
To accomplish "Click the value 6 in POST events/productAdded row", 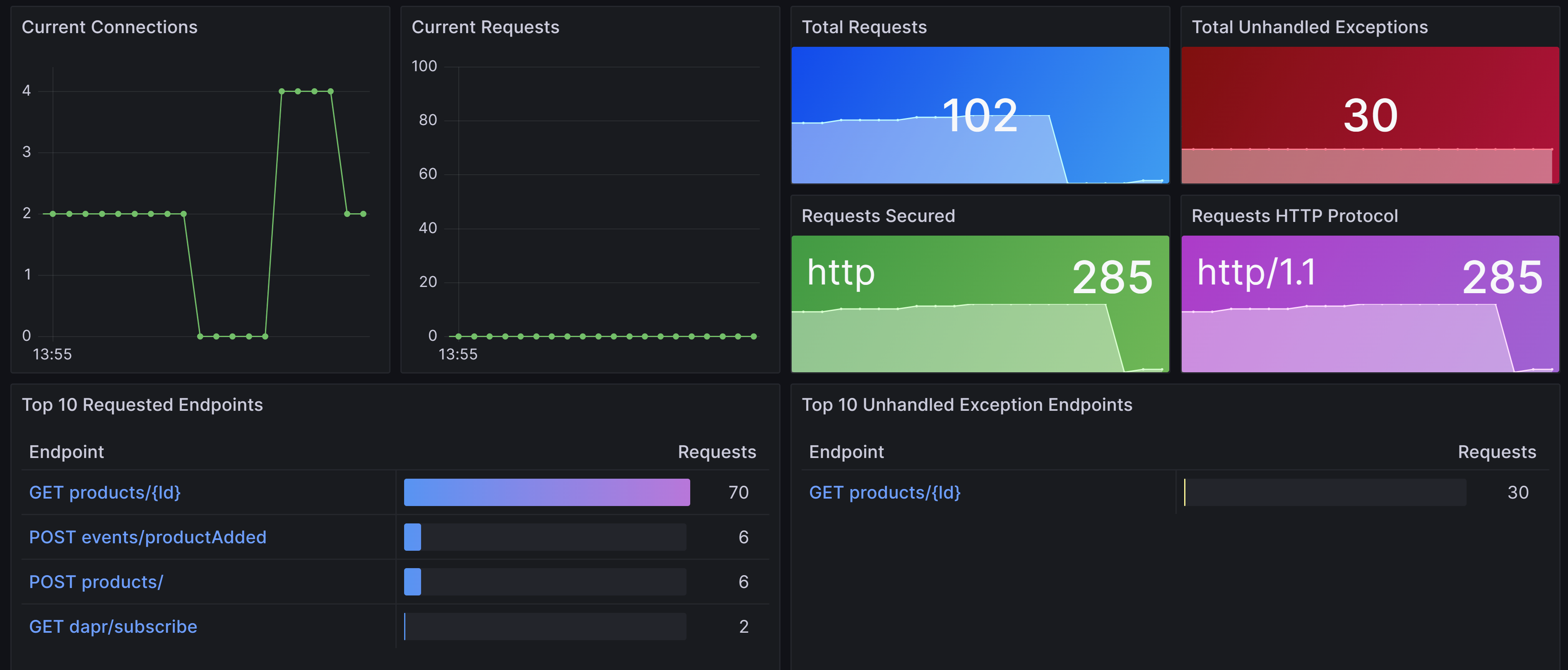I will (743, 537).
